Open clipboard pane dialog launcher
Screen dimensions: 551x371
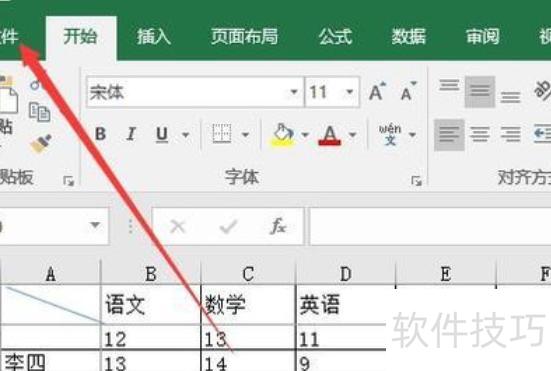pos(69,181)
